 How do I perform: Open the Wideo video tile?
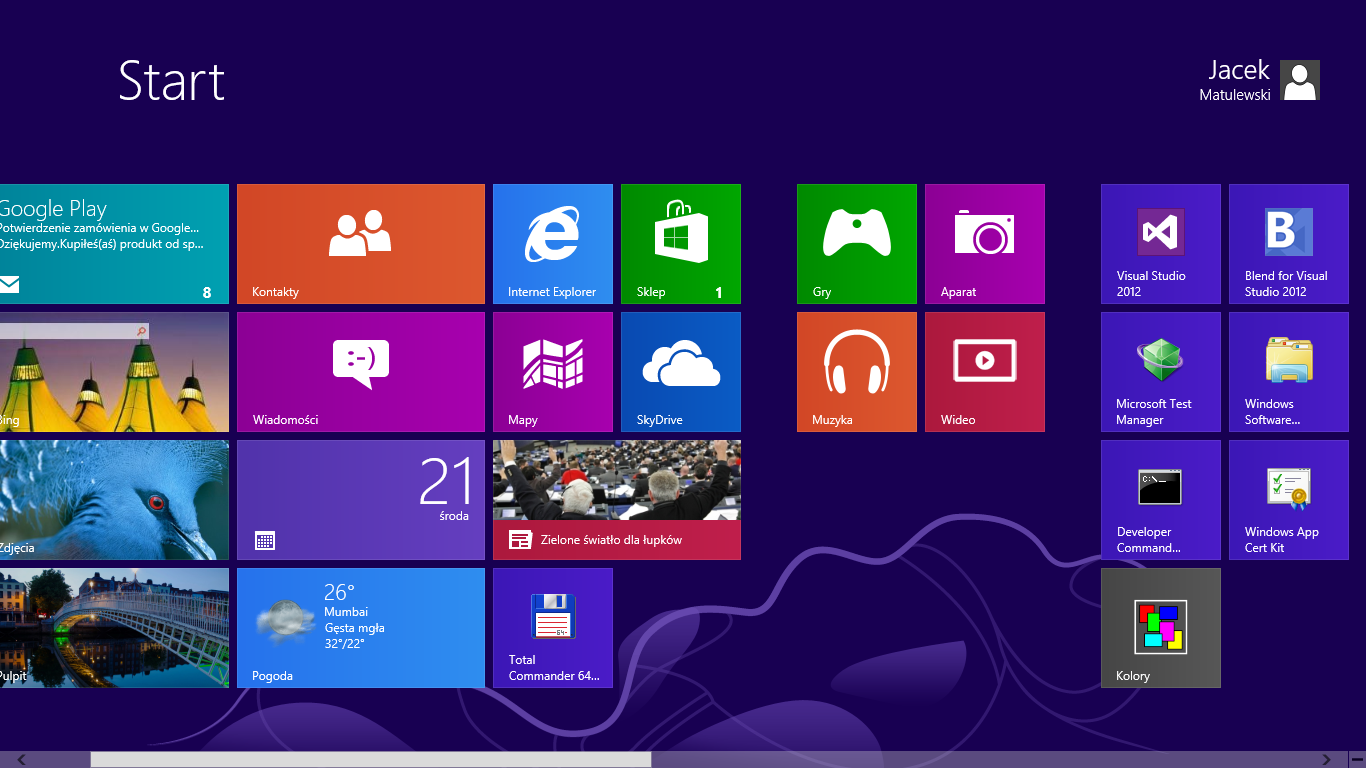(x=985, y=372)
